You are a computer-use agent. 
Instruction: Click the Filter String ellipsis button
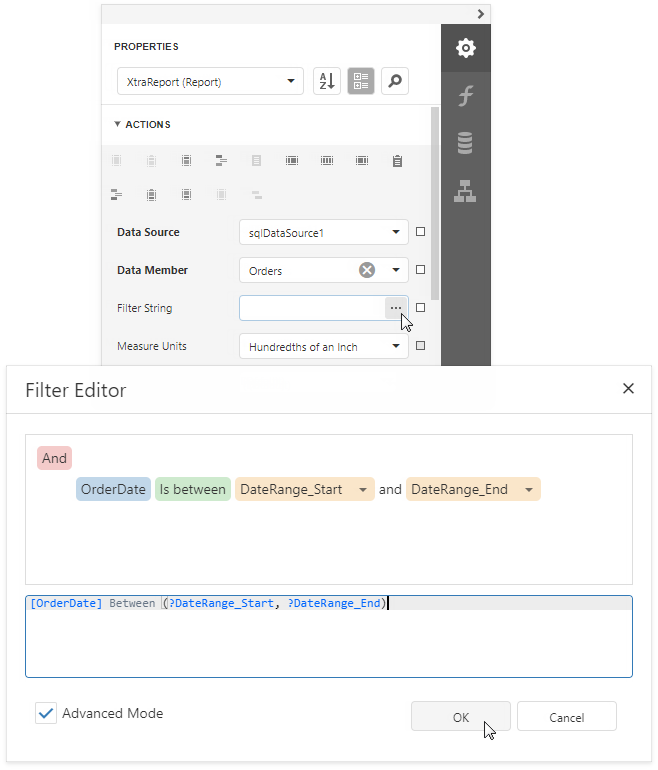396,308
